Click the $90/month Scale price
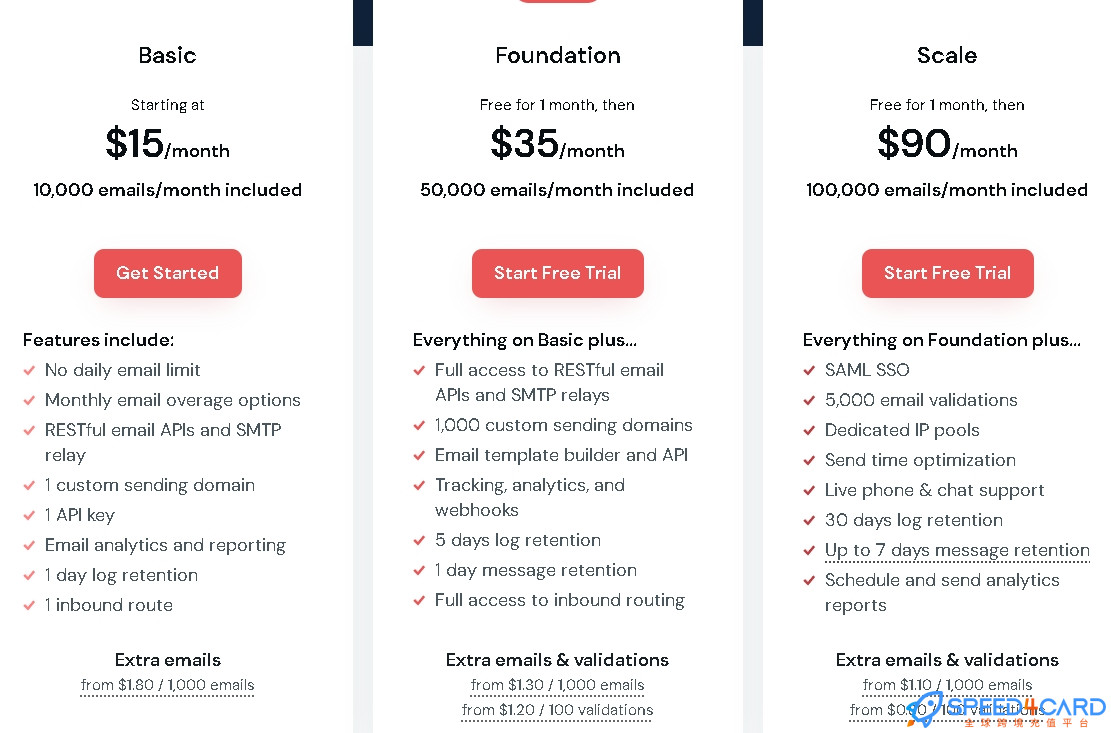This screenshot has height=733, width=1111. [947, 144]
